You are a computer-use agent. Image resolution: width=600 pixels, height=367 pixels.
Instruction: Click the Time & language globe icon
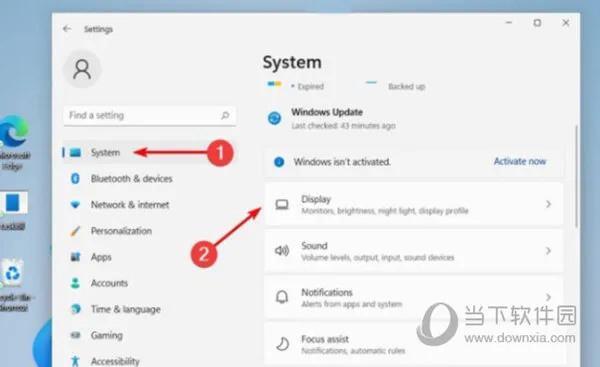tap(75, 309)
